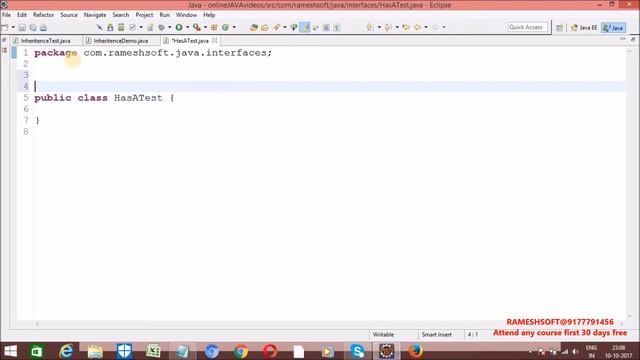Open the Back history dropdown arrow
Image resolution: width=640 pixels, height=360 pixels.
tap(426, 27)
